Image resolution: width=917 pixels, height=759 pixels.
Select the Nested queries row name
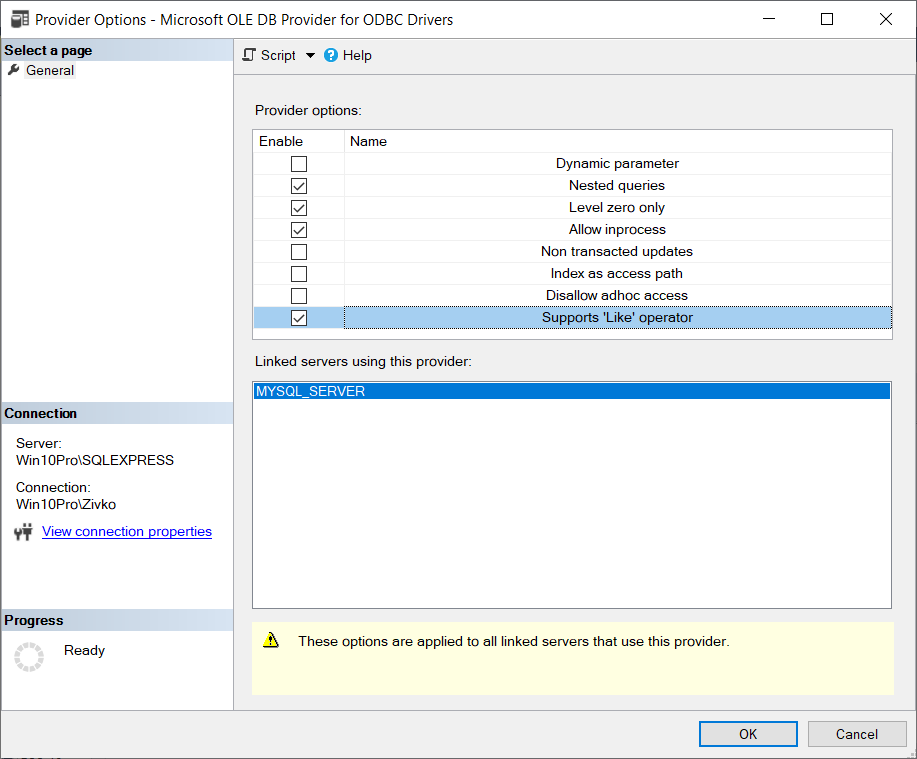point(618,186)
